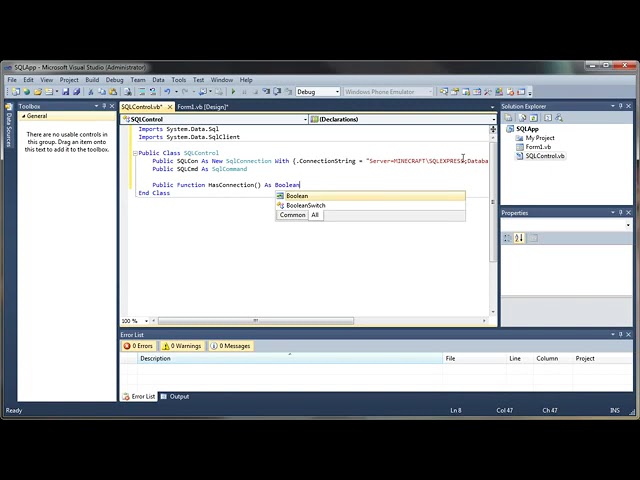Click the Uncomment selected lines icon
640x480 pixels.
(153, 91)
